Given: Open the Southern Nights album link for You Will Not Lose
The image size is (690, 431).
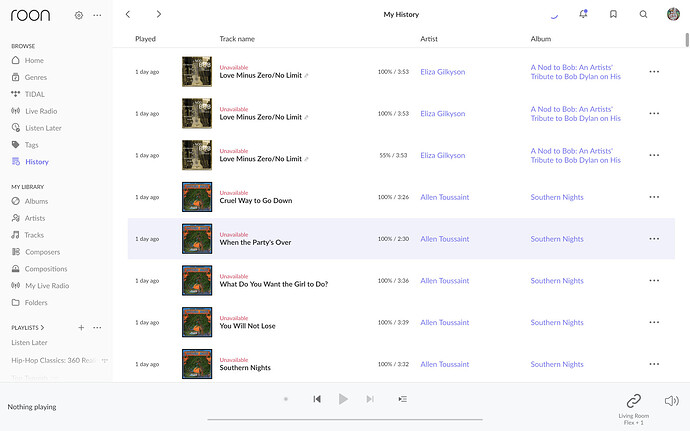Looking at the screenshot, I should pos(557,323).
